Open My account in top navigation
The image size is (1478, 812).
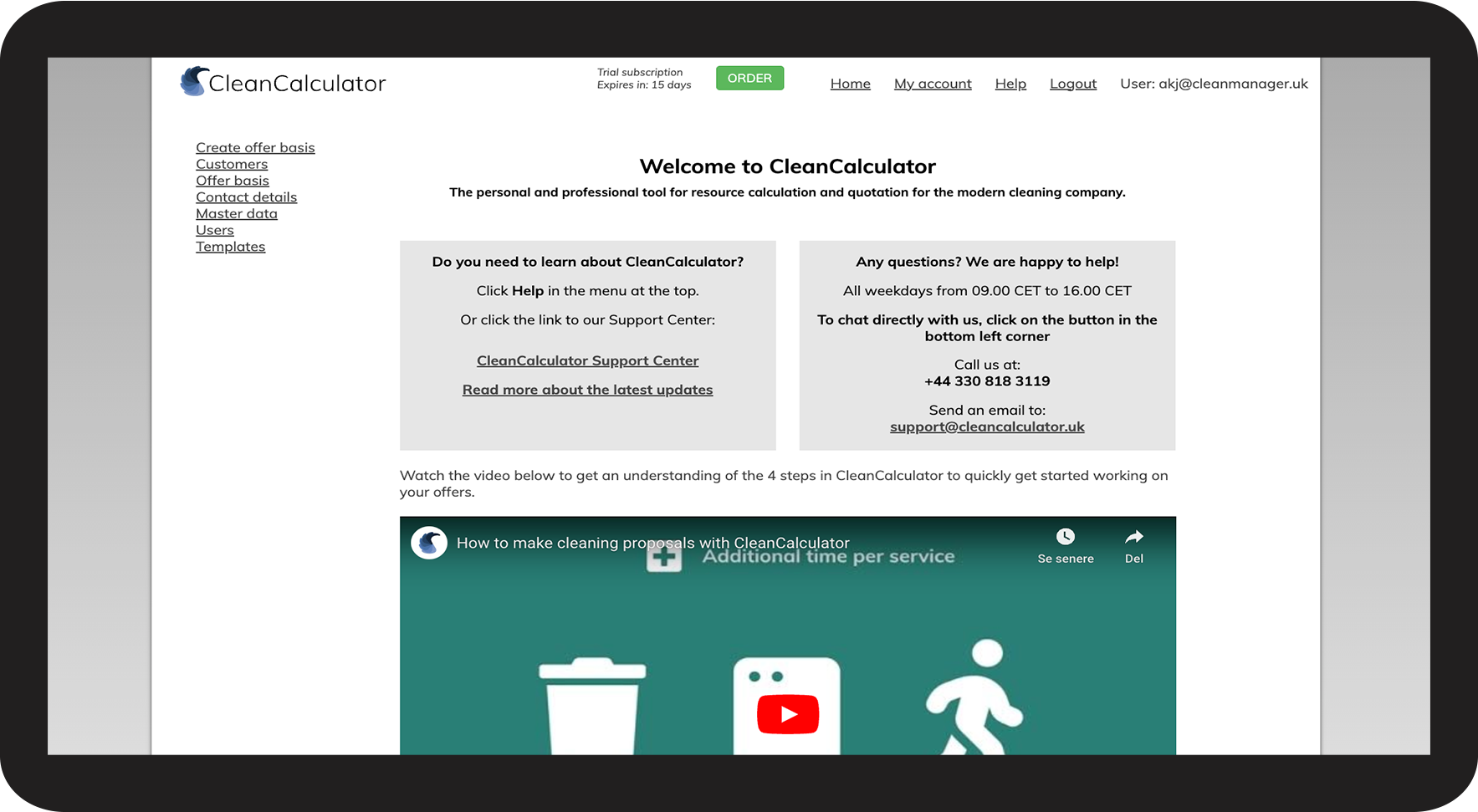(933, 84)
